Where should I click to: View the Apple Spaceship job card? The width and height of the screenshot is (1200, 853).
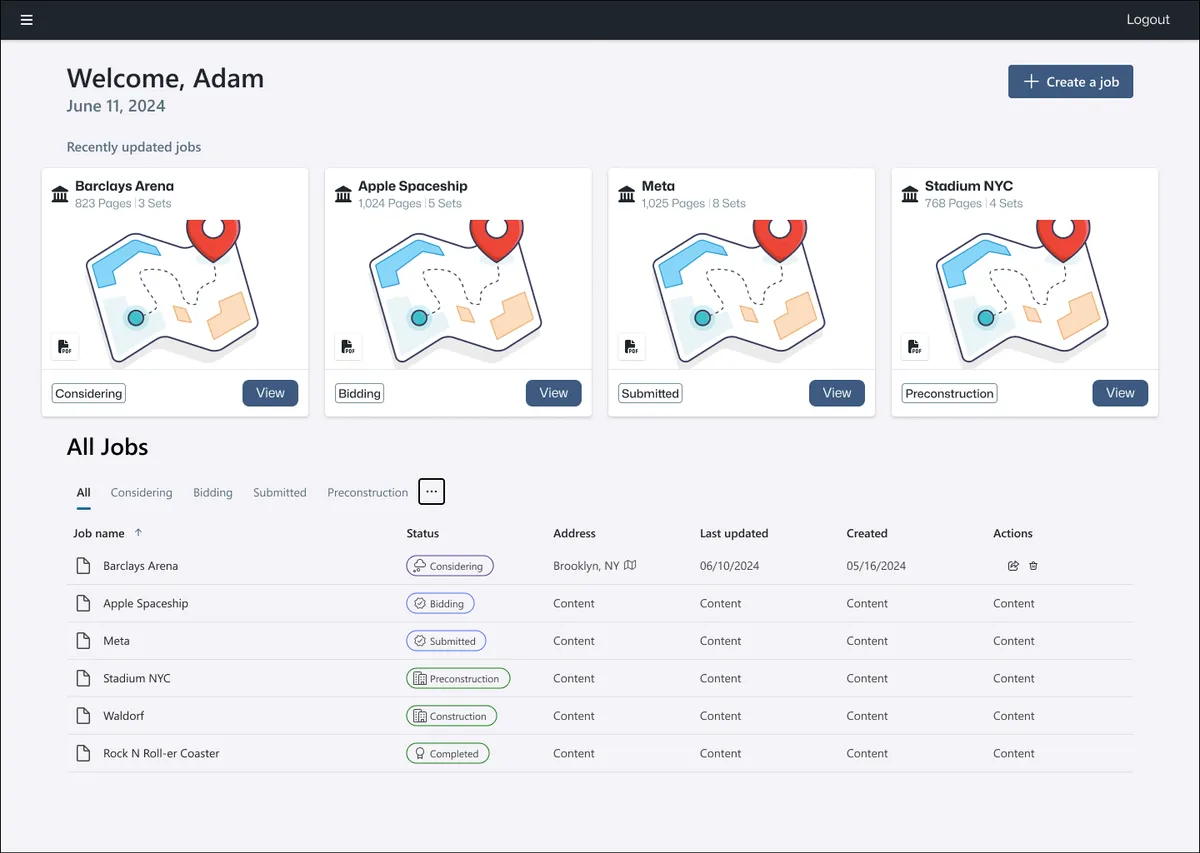[553, 393]
